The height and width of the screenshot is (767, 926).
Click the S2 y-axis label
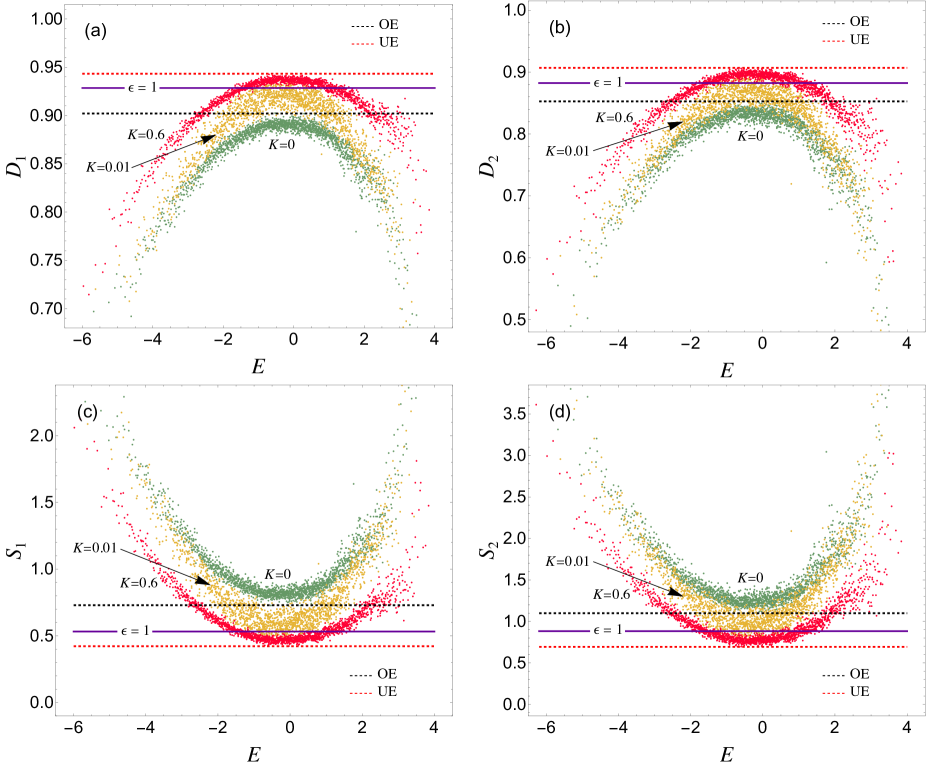point(490,550)
